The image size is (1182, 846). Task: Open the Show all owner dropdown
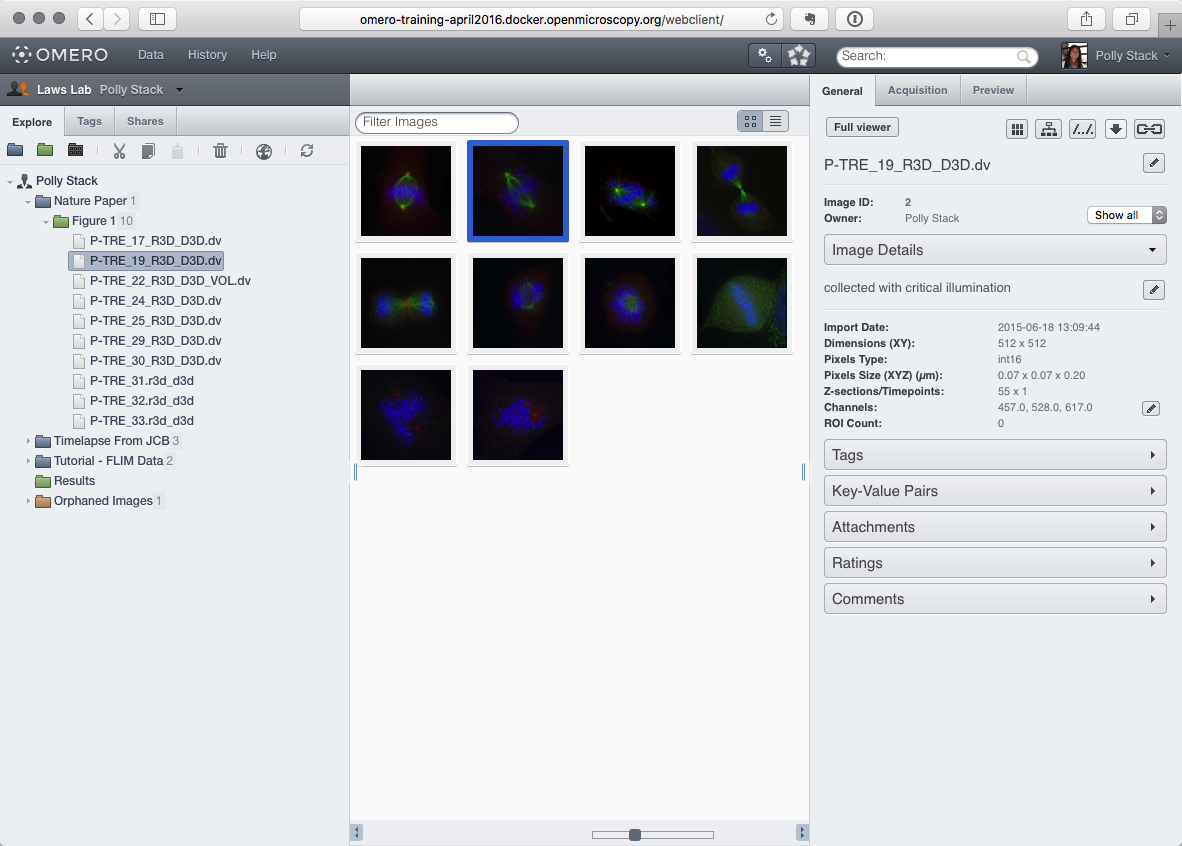click(1126, 214)
